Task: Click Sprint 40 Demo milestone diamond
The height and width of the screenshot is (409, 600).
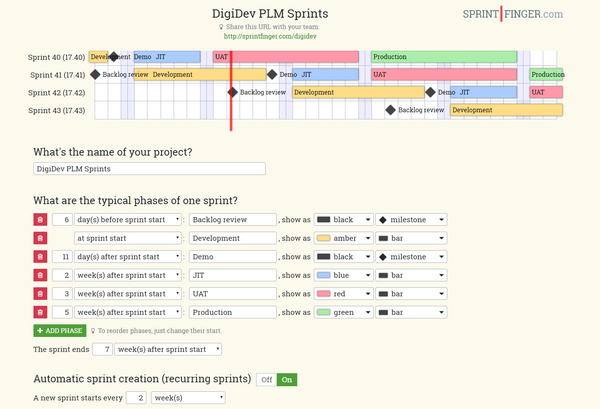Action: [x=114, y=57]
